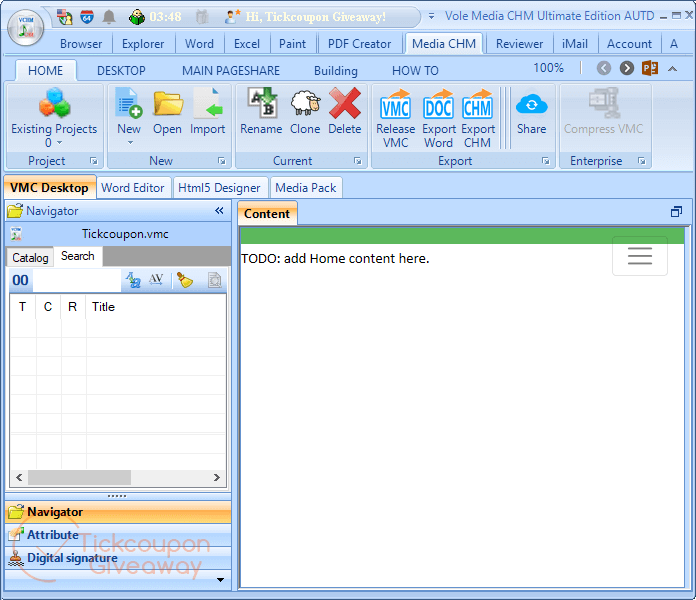Click the AV match-case search icon

click(x=156, y=280)
